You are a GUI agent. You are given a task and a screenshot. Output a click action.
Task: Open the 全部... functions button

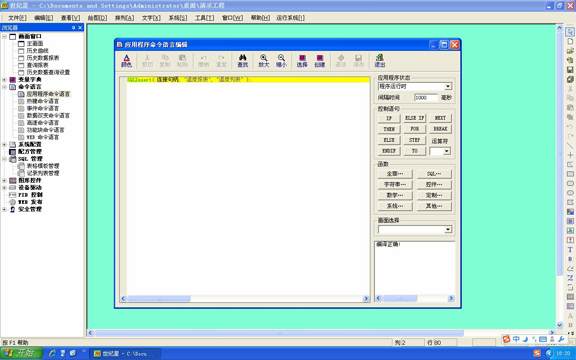395,173
